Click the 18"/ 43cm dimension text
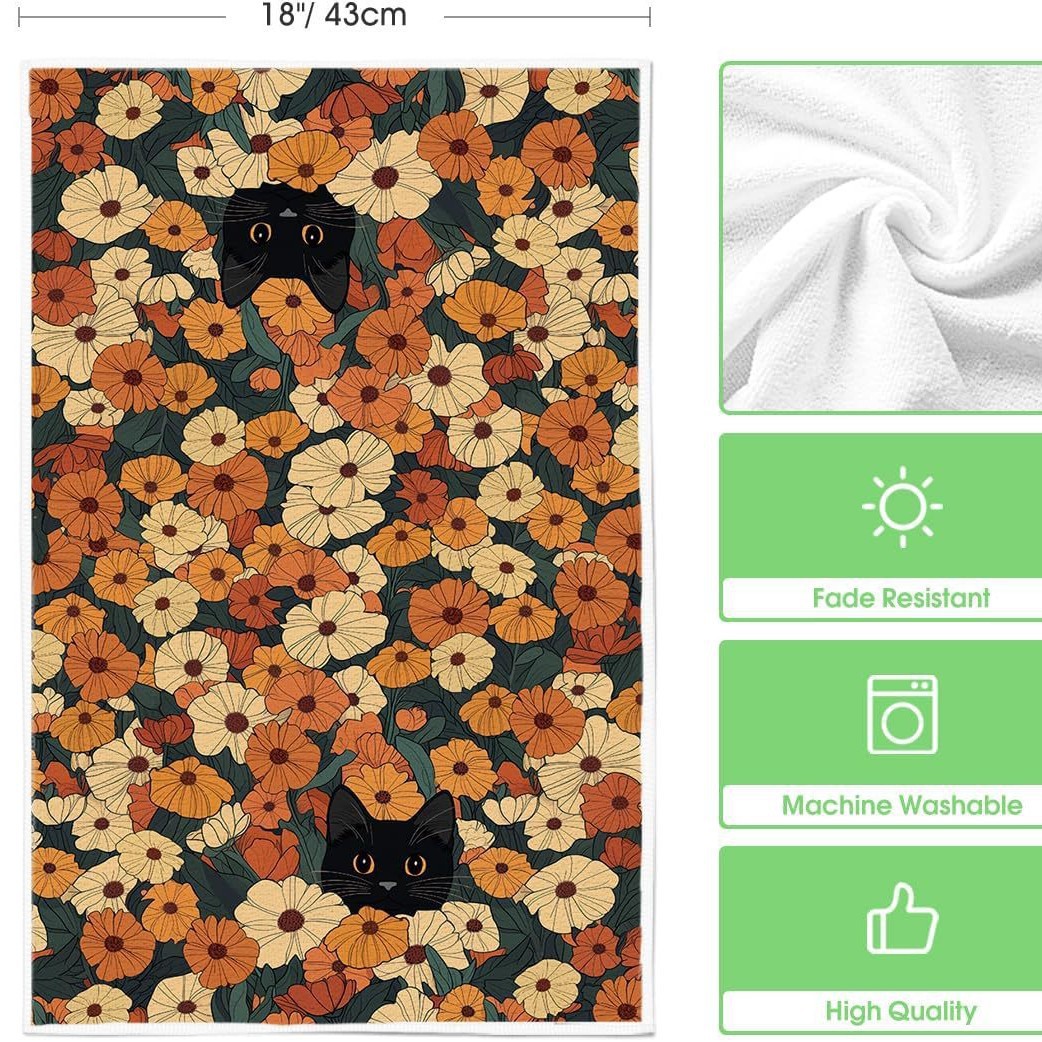This screenshot has height=1042, width=1042. click(x=334, y=15)
